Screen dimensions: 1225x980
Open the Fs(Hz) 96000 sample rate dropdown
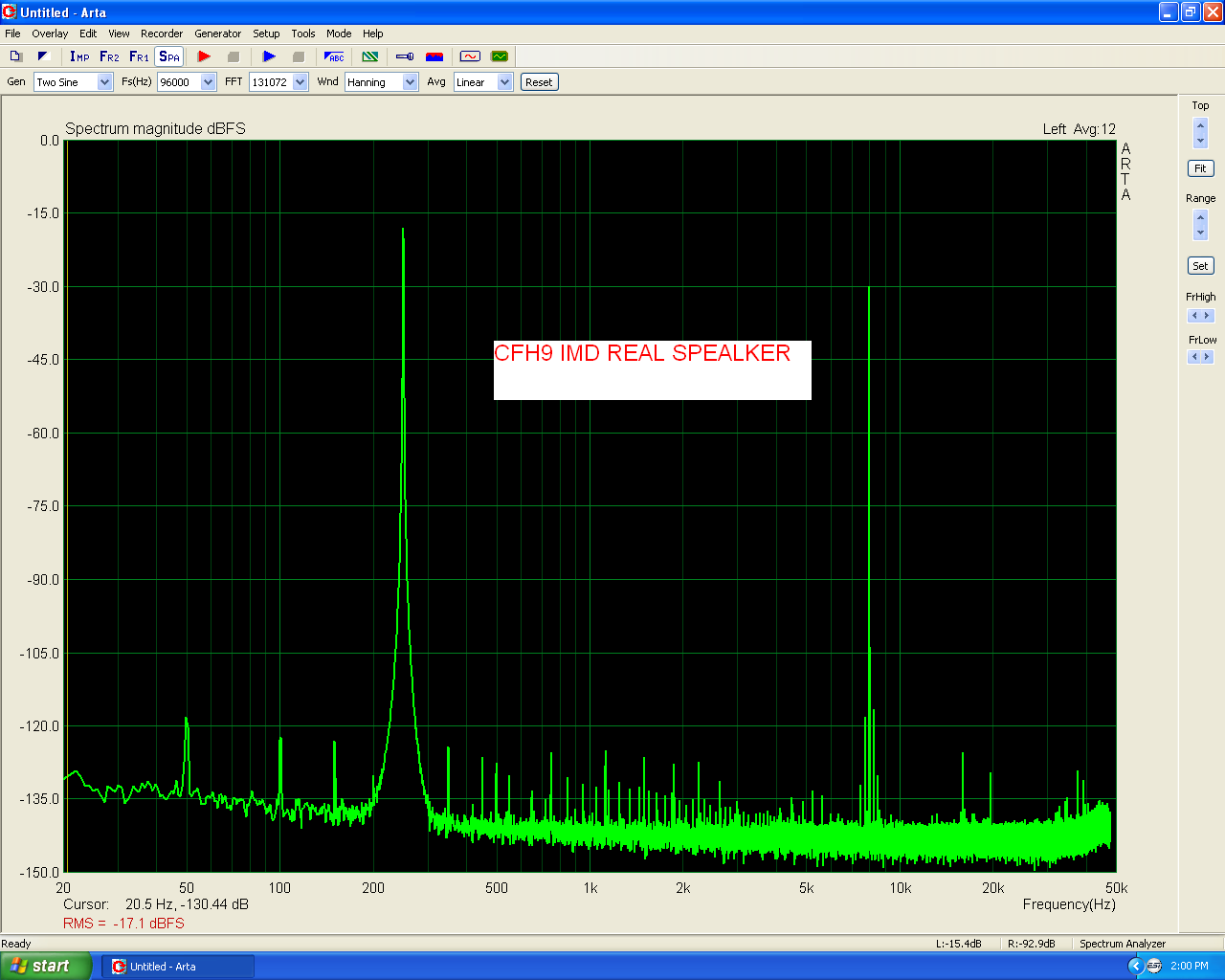coord(209,82)
